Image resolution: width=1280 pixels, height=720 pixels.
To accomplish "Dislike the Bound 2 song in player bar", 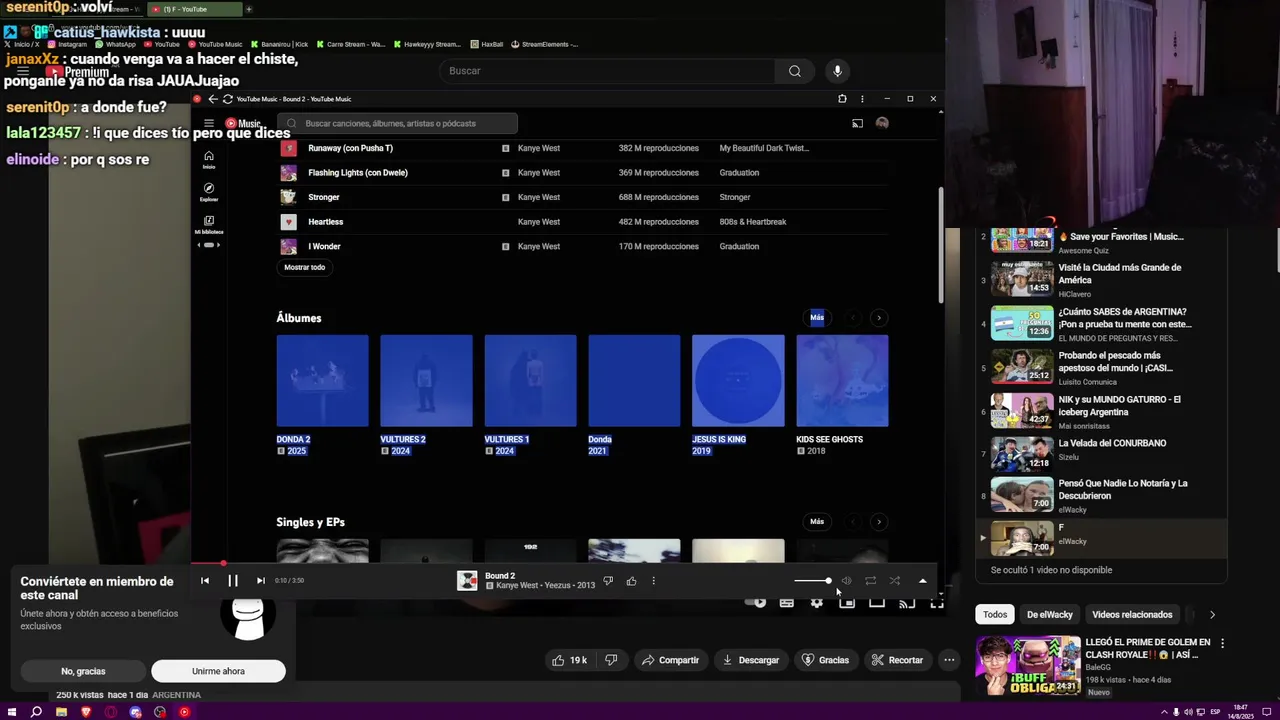I will click(607, 581).
